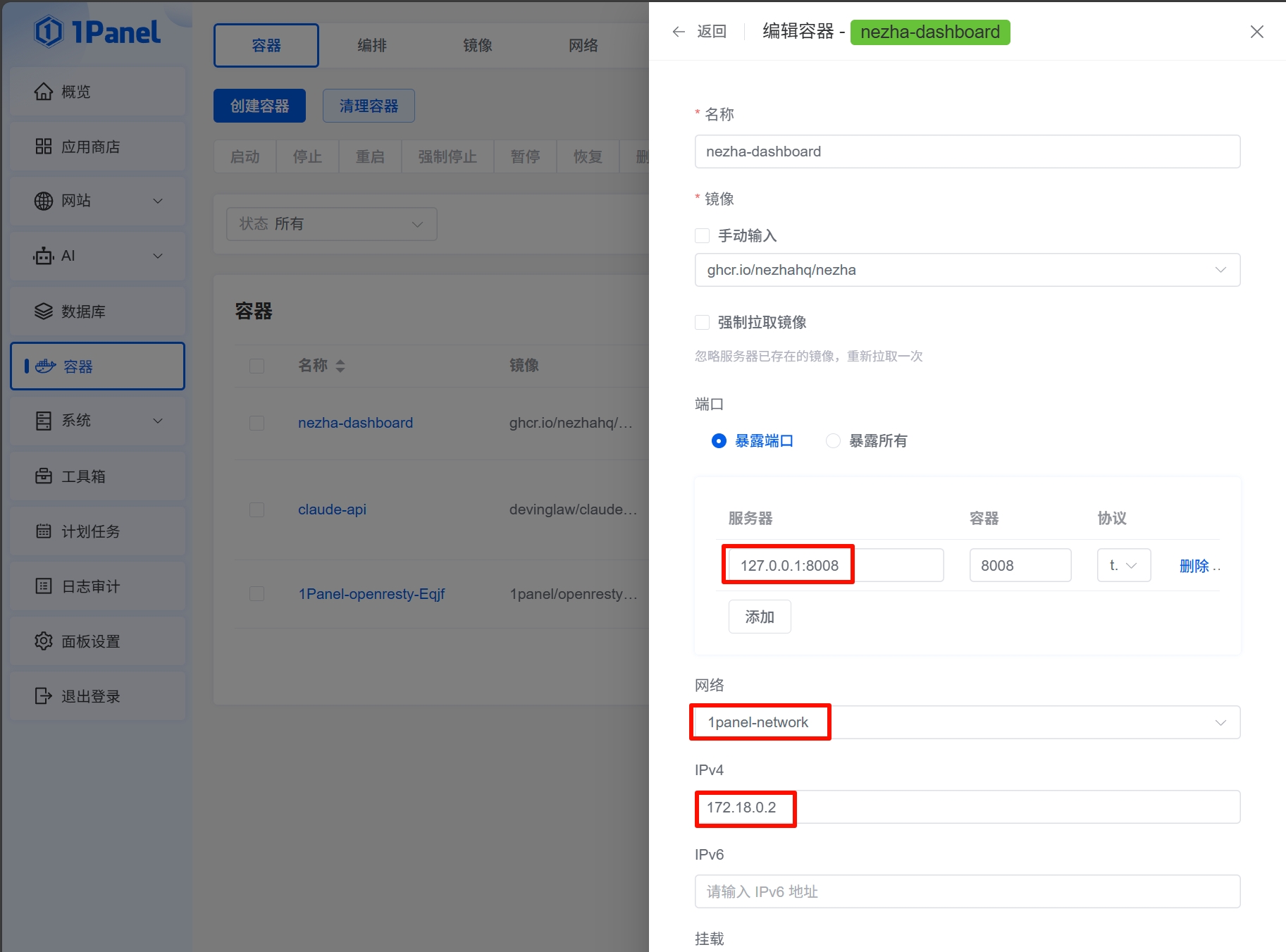1286x952 pixels.
Task: Focus the container port field 8008
Action: point(1020,565)
